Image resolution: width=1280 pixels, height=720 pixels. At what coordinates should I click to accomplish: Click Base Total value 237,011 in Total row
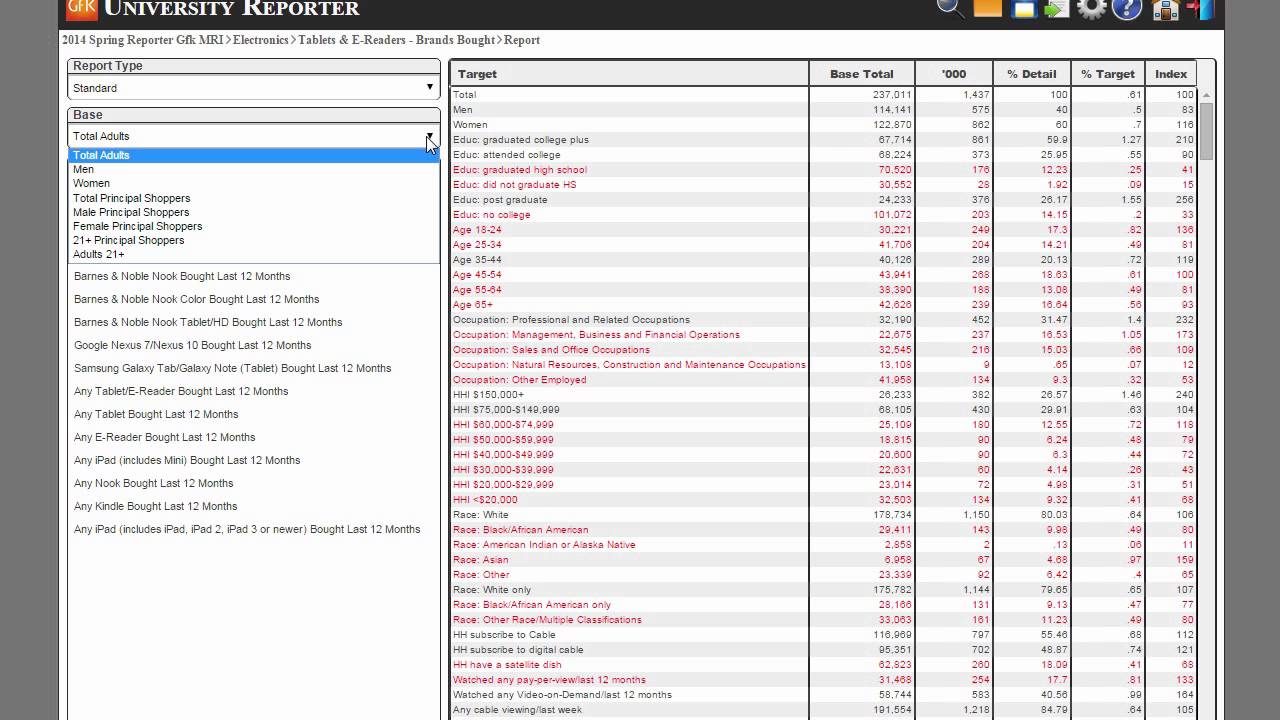(x=892, y=95)
